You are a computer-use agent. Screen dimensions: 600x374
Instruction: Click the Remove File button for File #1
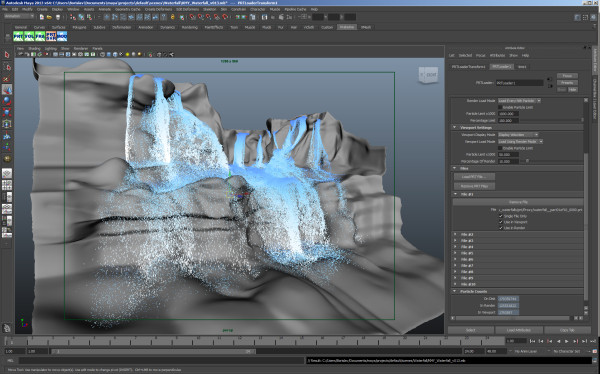click(518, 202)
